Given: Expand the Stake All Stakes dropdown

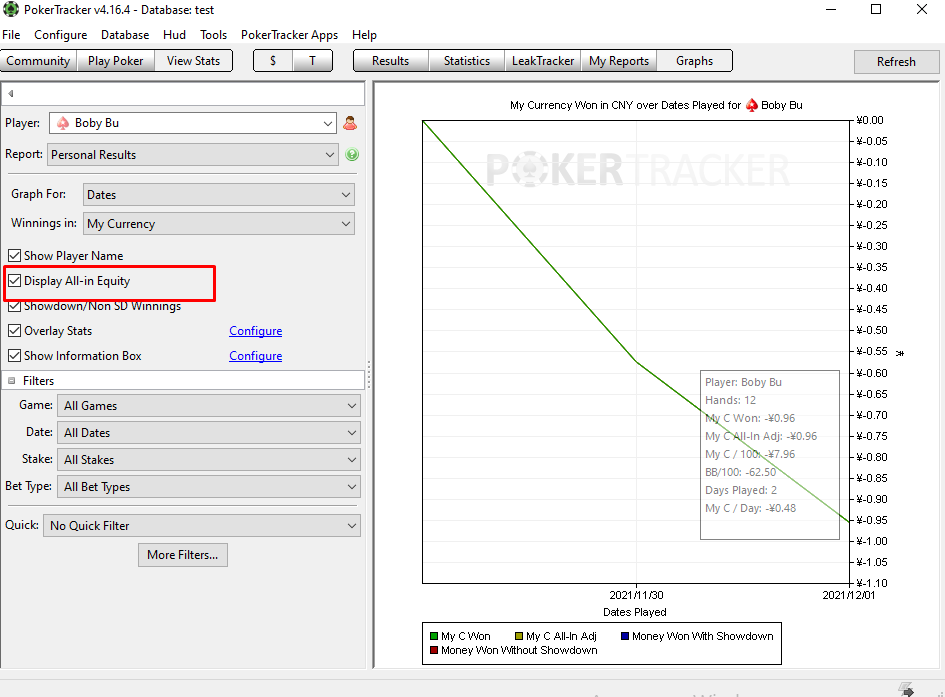Looking at the screenshot, I should tap(209, 460).
